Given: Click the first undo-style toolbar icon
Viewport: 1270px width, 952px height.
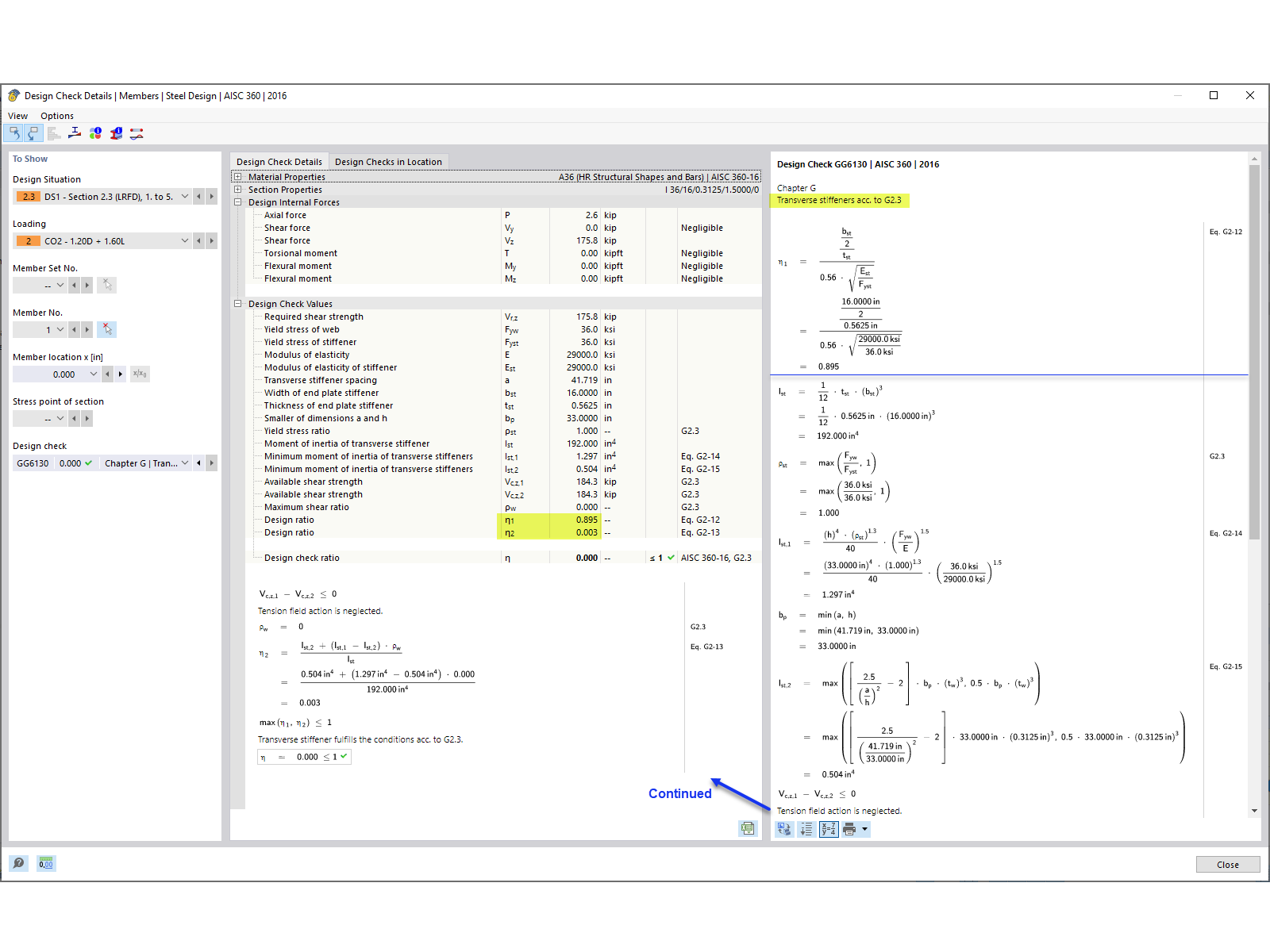Looking at the screenshot, I should pyautogui.click(x=14, y=133).
